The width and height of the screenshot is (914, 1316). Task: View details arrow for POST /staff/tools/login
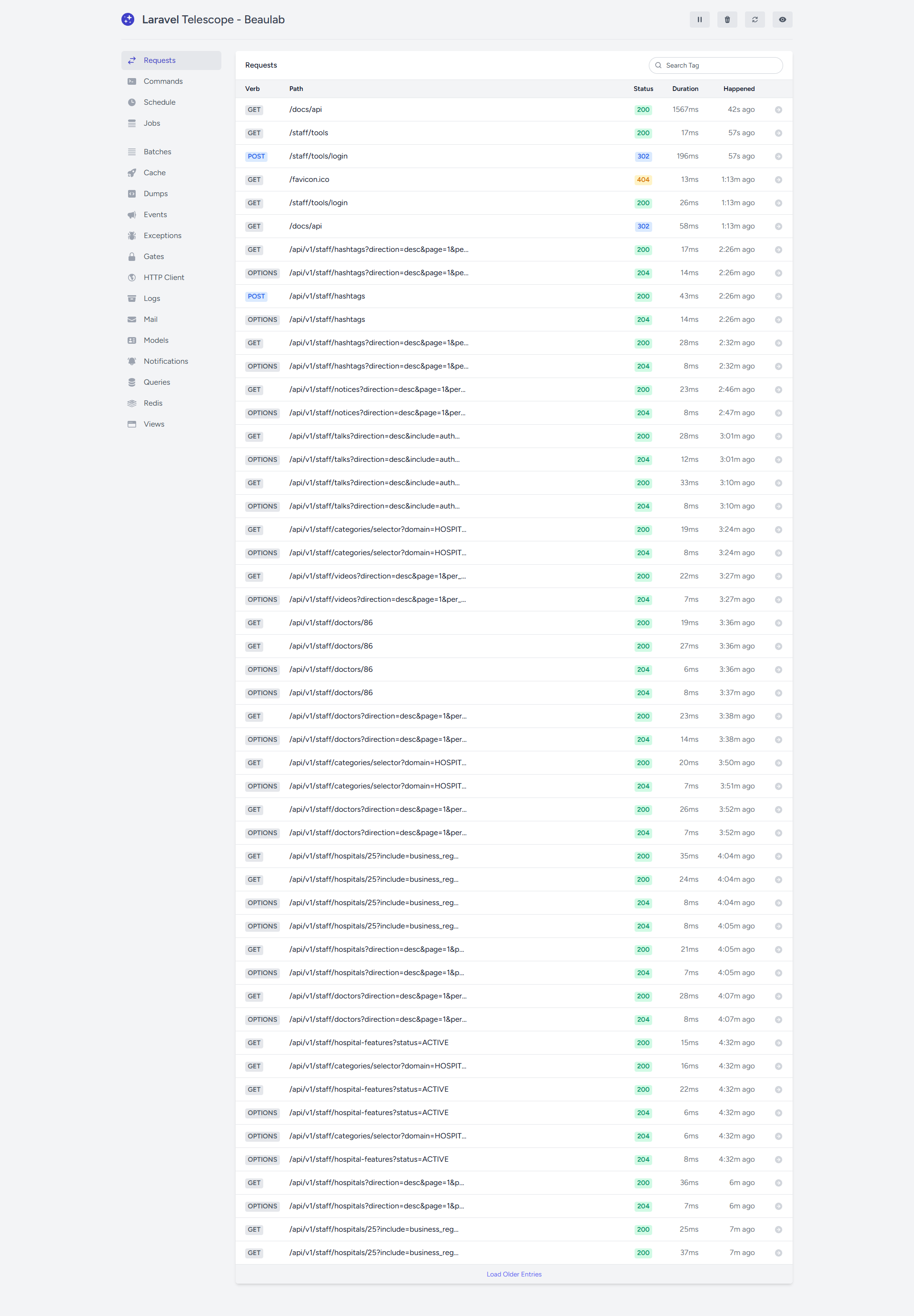(778, 156)
